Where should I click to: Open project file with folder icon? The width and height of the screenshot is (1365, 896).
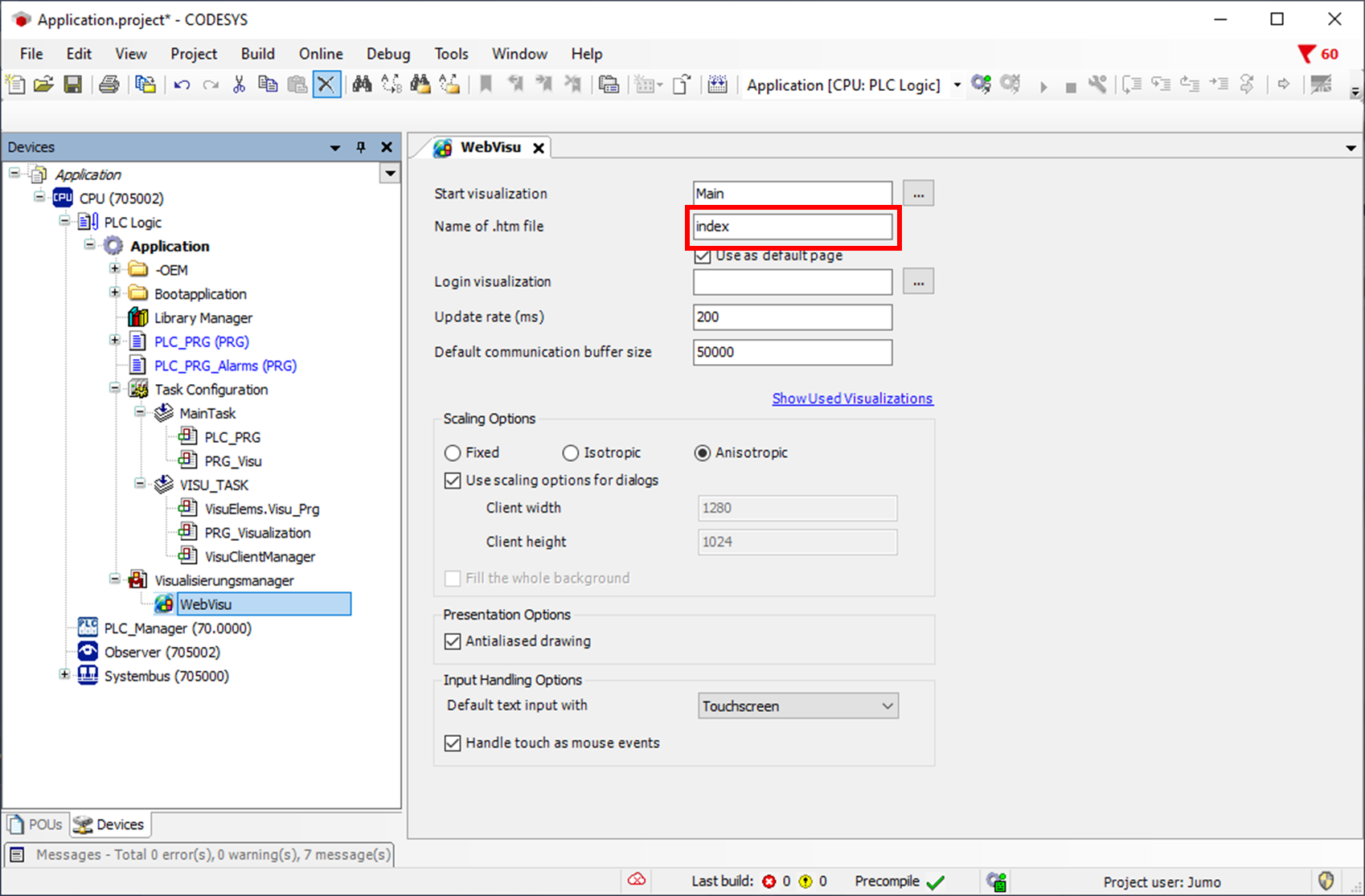(43, 84)
